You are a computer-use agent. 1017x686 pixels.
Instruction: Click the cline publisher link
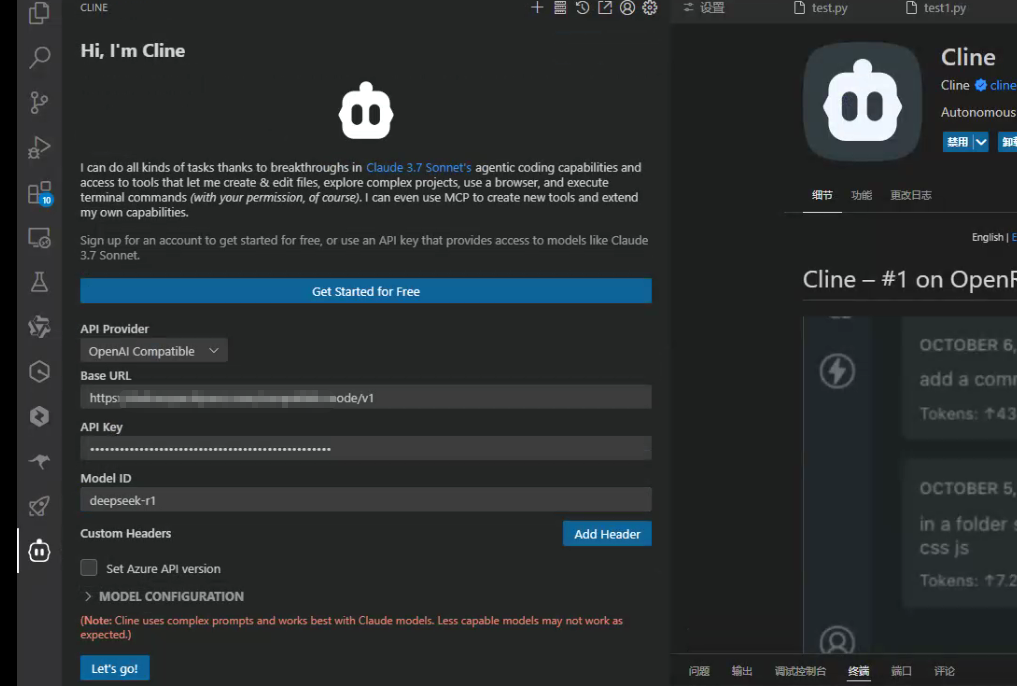click(1003, 85)
